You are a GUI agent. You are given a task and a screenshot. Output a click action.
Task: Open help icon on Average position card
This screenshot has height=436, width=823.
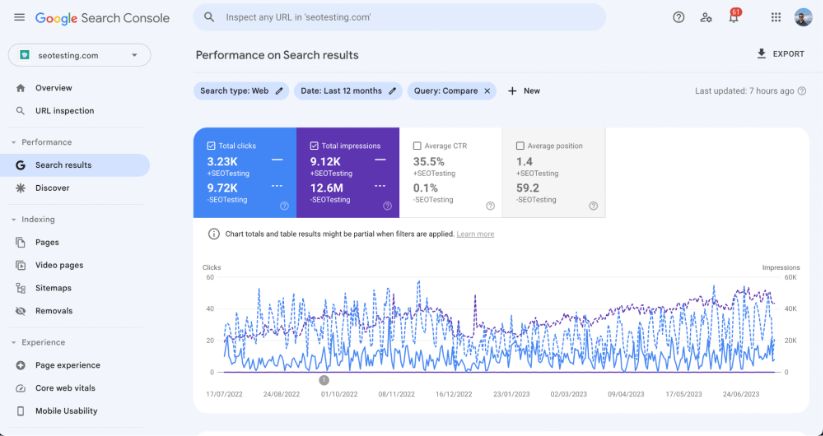coord(593,206)
